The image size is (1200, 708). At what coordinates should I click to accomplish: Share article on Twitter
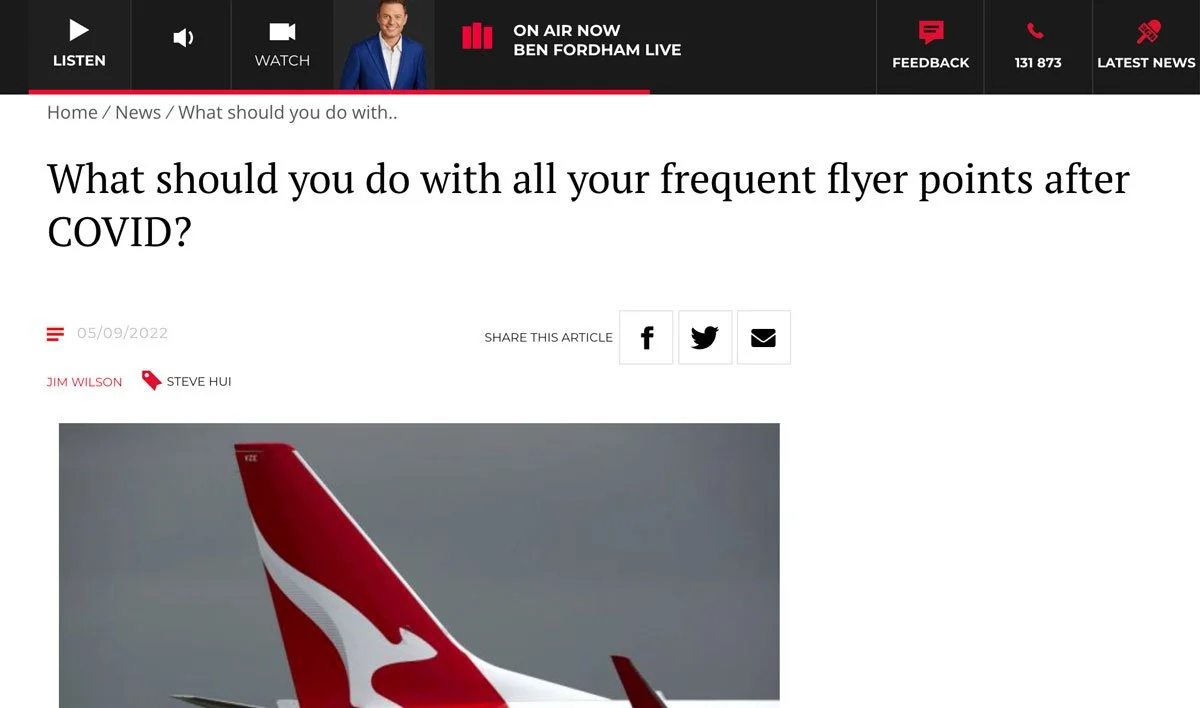[705, 337]
